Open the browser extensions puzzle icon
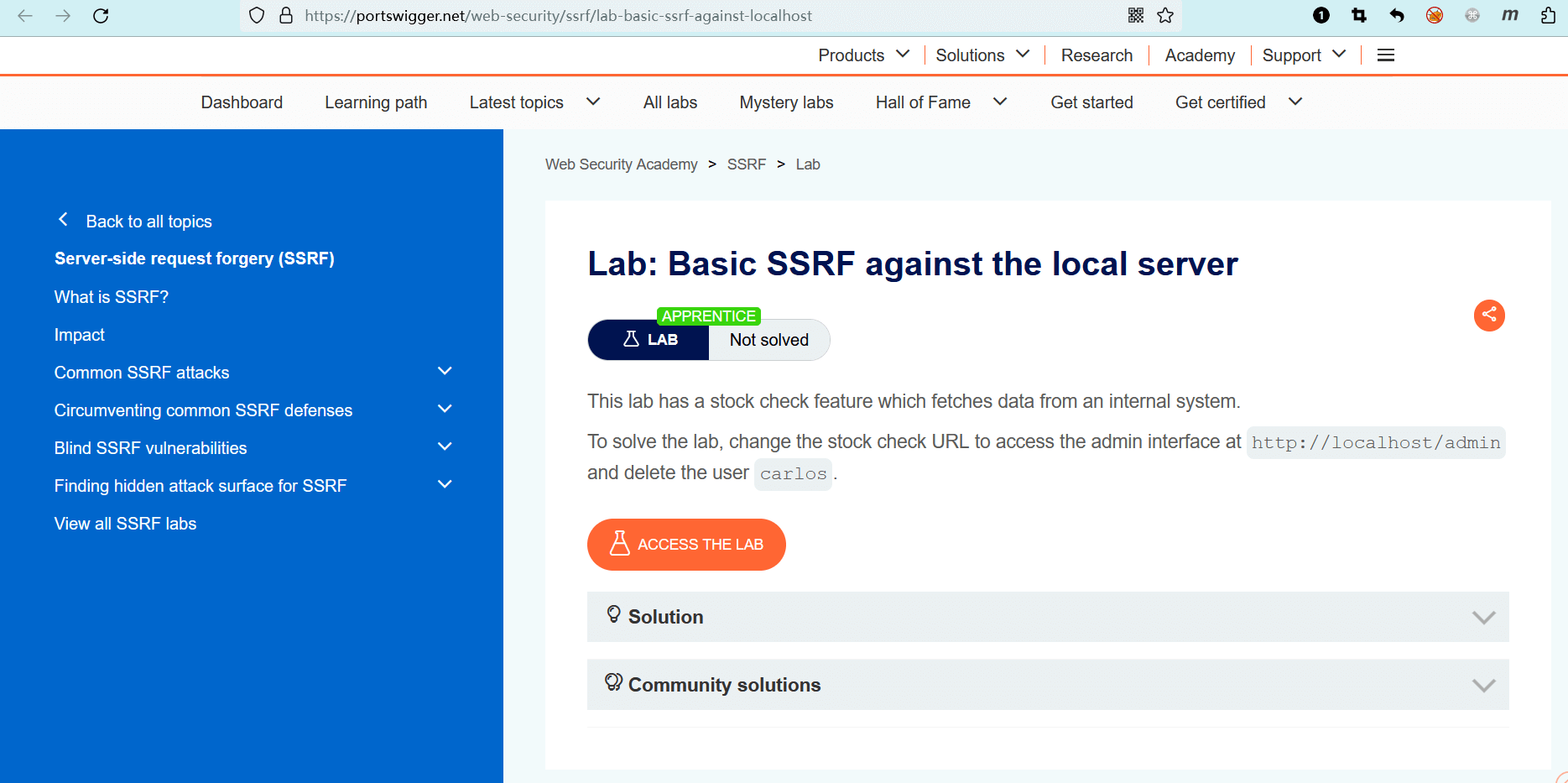This screenshot has width=1568, height=783. pos(1548,16)
